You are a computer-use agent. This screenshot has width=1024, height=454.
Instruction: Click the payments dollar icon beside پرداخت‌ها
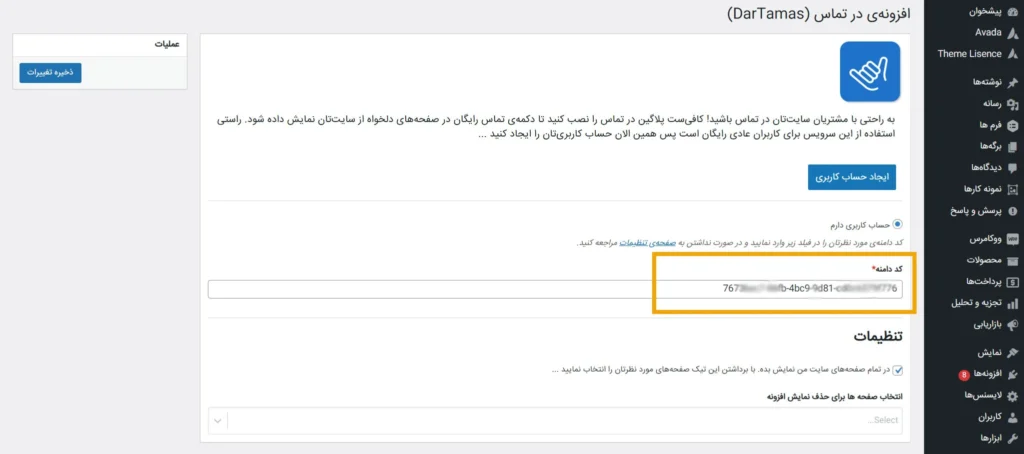tap(1012, 282)
